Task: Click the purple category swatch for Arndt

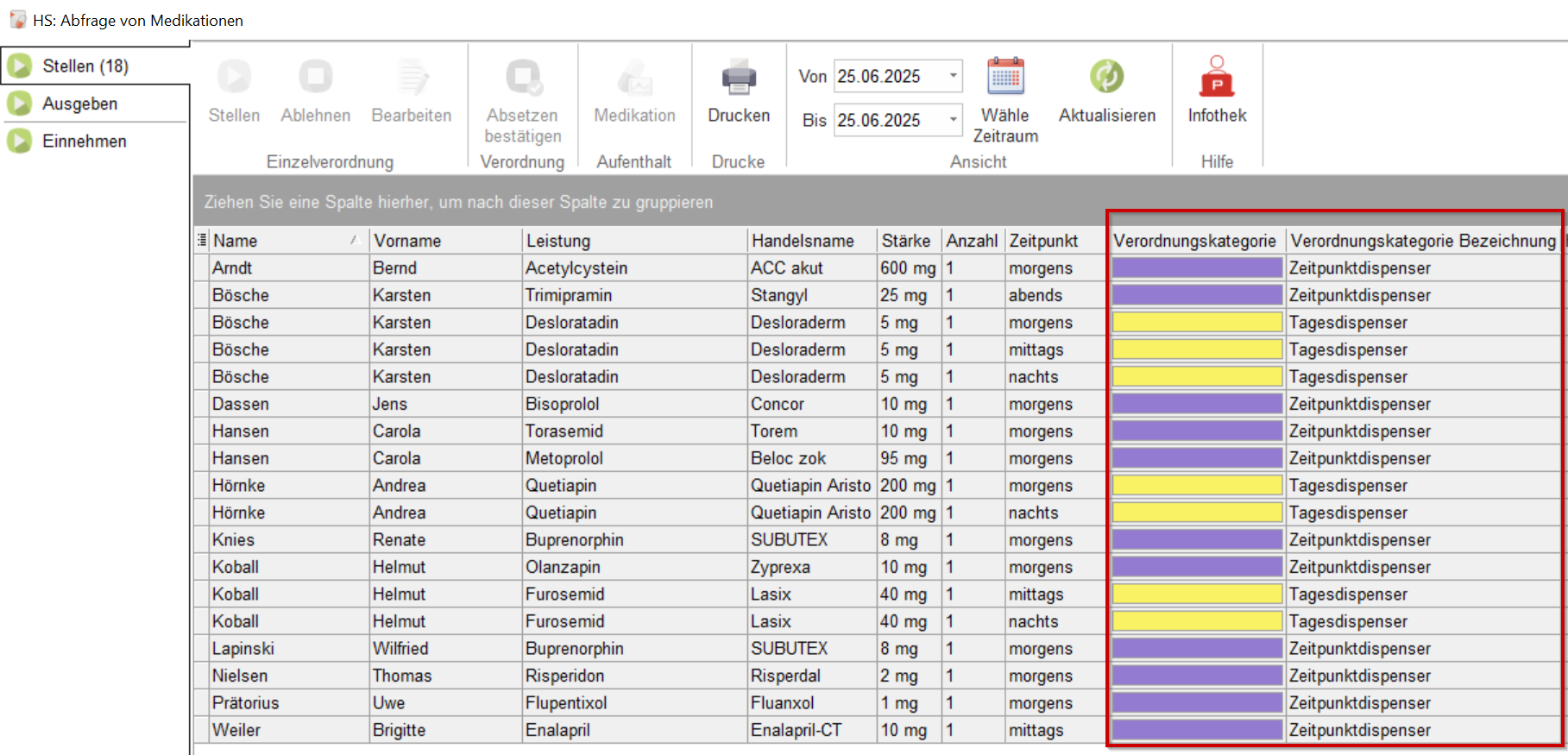Action: click(x=1196, y=268)
